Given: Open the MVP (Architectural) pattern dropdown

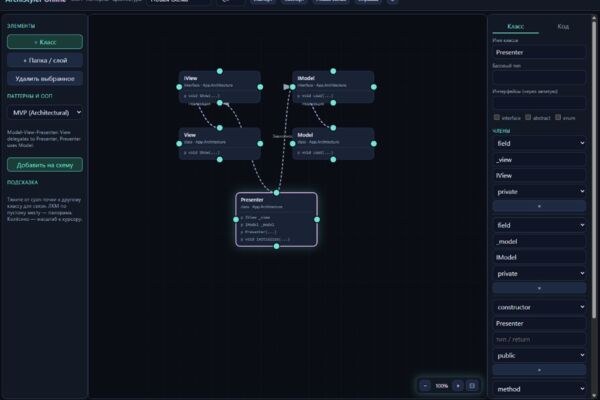Looking at the screenshot, I should [x=45, y=113].
